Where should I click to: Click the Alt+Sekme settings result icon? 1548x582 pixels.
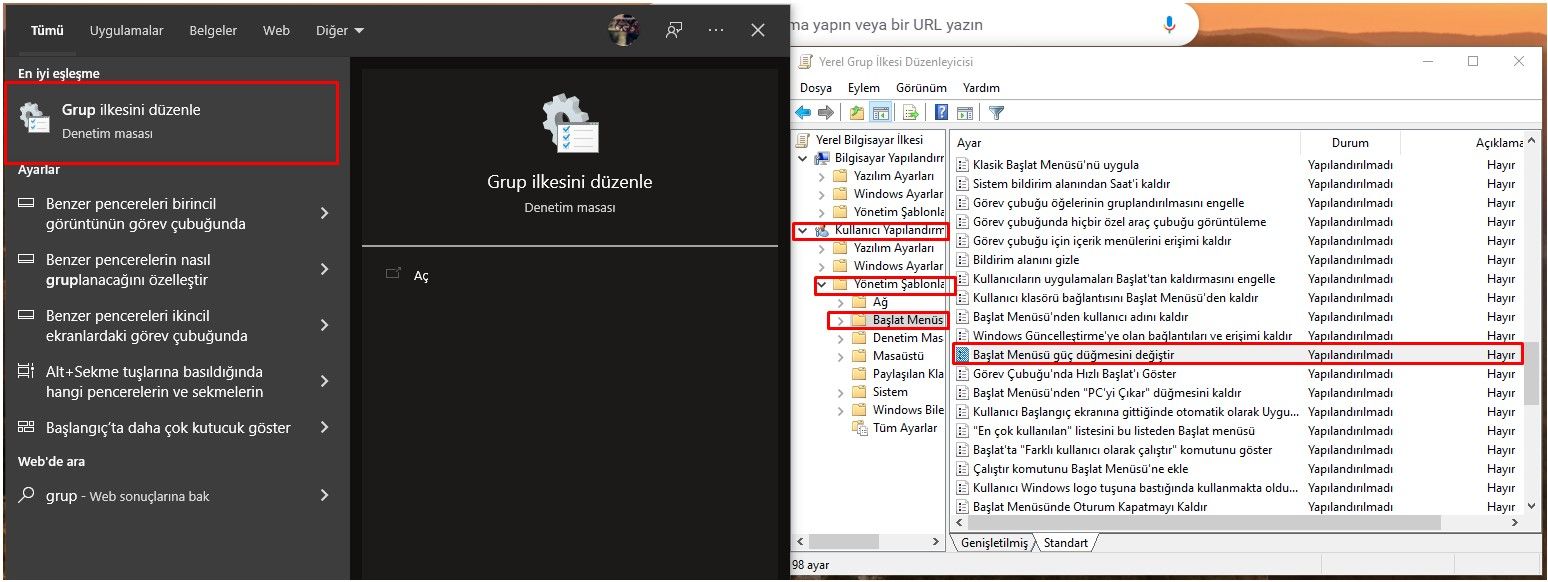26,372
